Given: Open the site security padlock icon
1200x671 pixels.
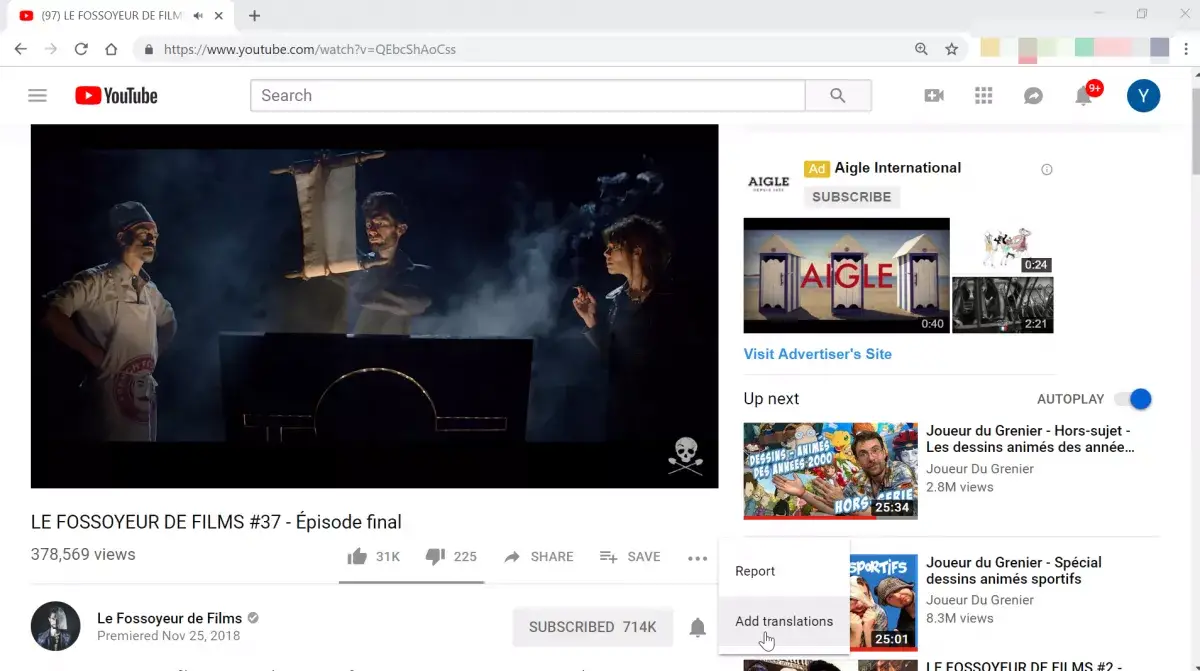Looking at the screenshot, I should pos(149,49).
